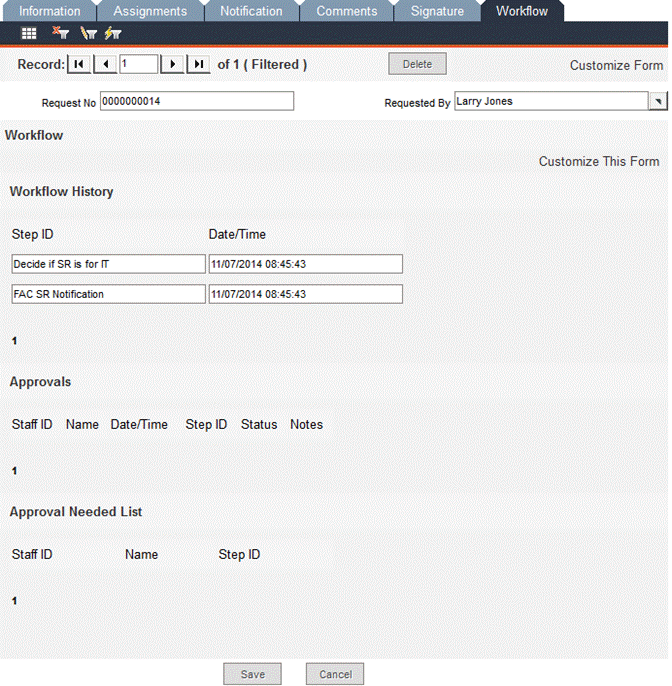Click the edit filter funnel icon

coord(88,33)
